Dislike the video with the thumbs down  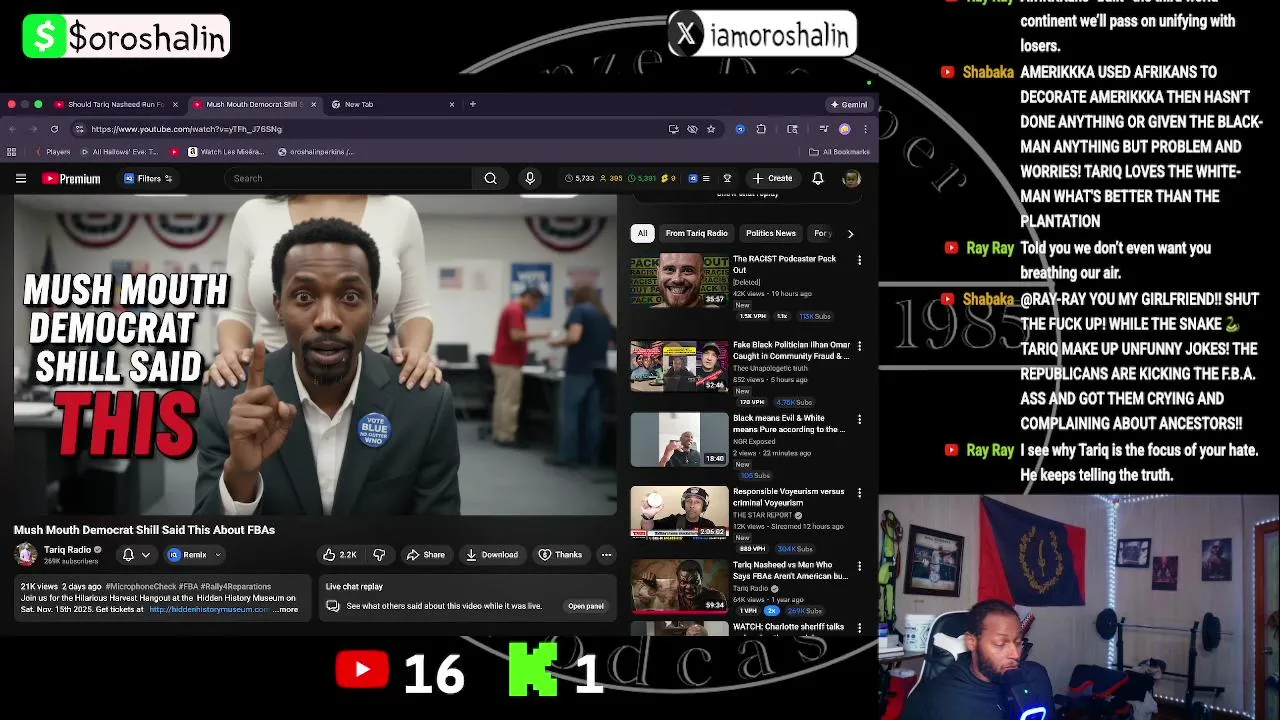coord(379,554)
